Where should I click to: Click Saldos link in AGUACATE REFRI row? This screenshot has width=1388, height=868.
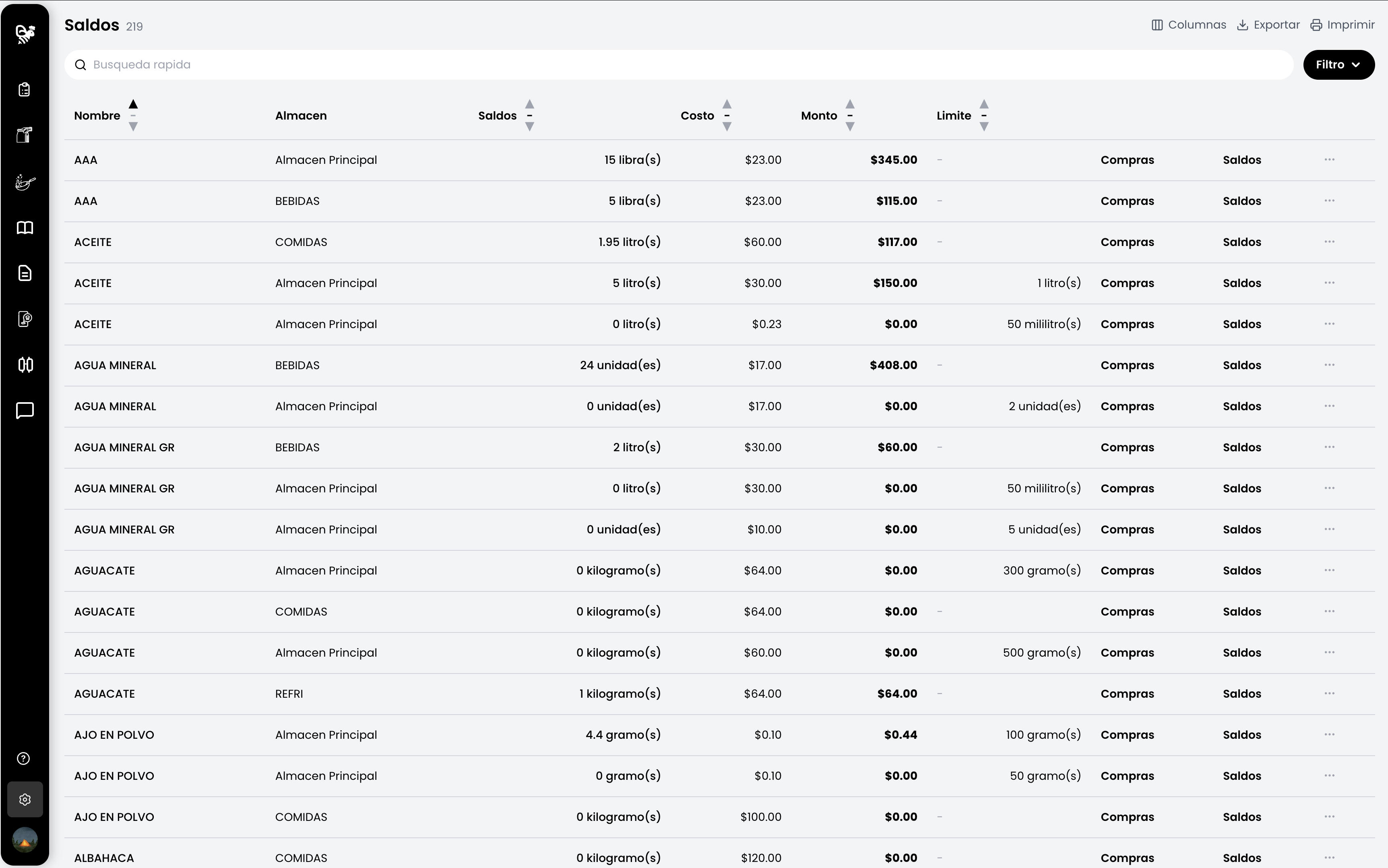[1241, 694]
